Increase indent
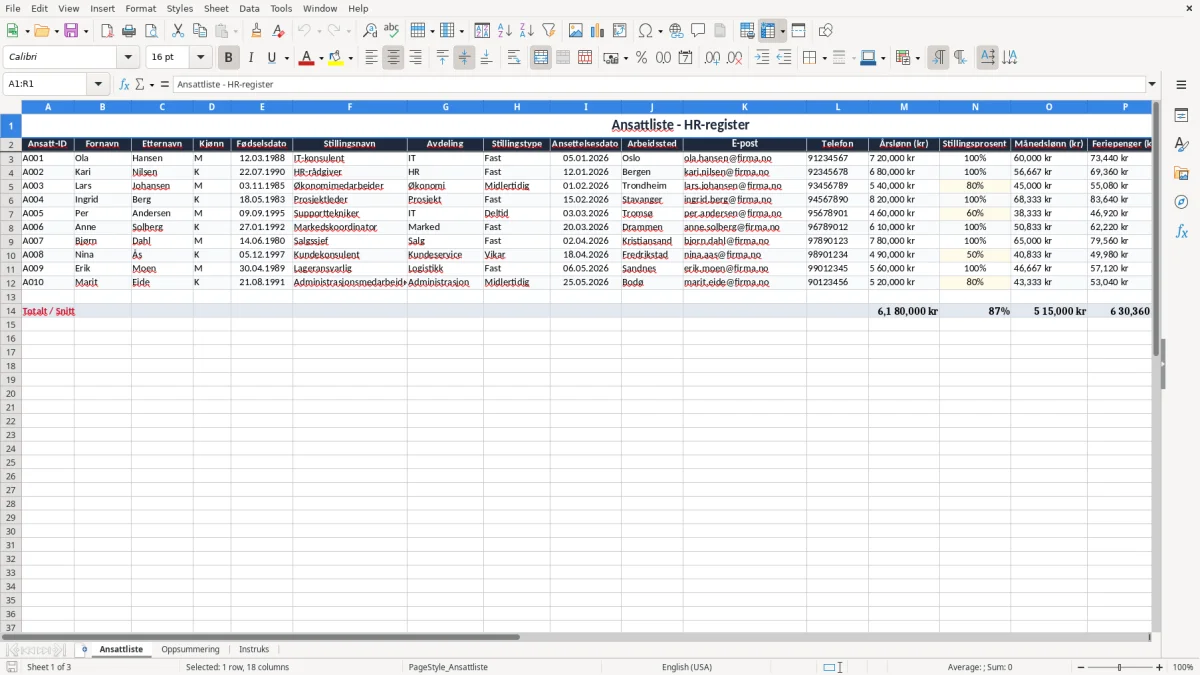Viewport: 1200px width, 675px height. click(762, 58)
